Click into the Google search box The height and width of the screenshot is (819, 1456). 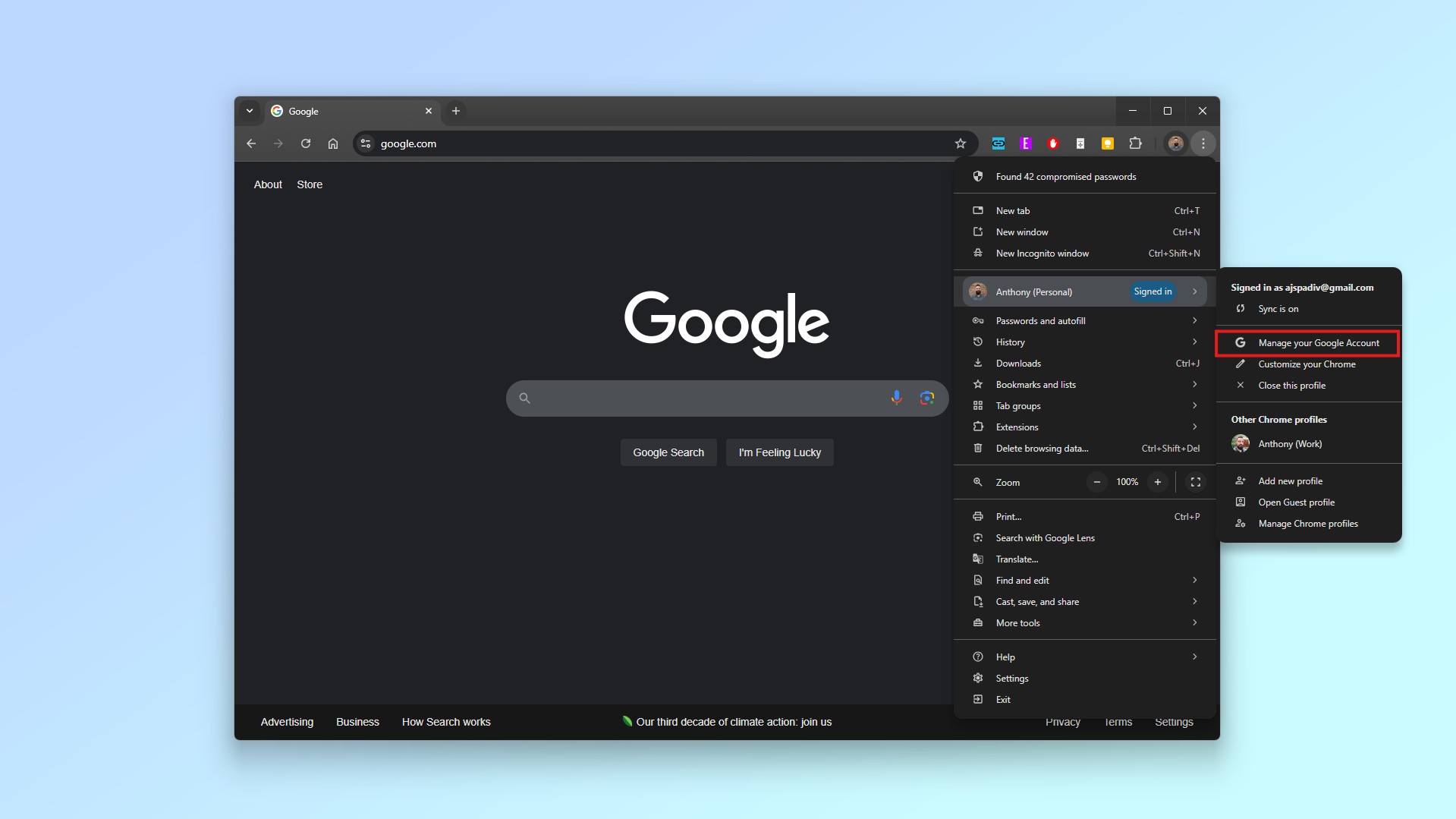point(706,398)
